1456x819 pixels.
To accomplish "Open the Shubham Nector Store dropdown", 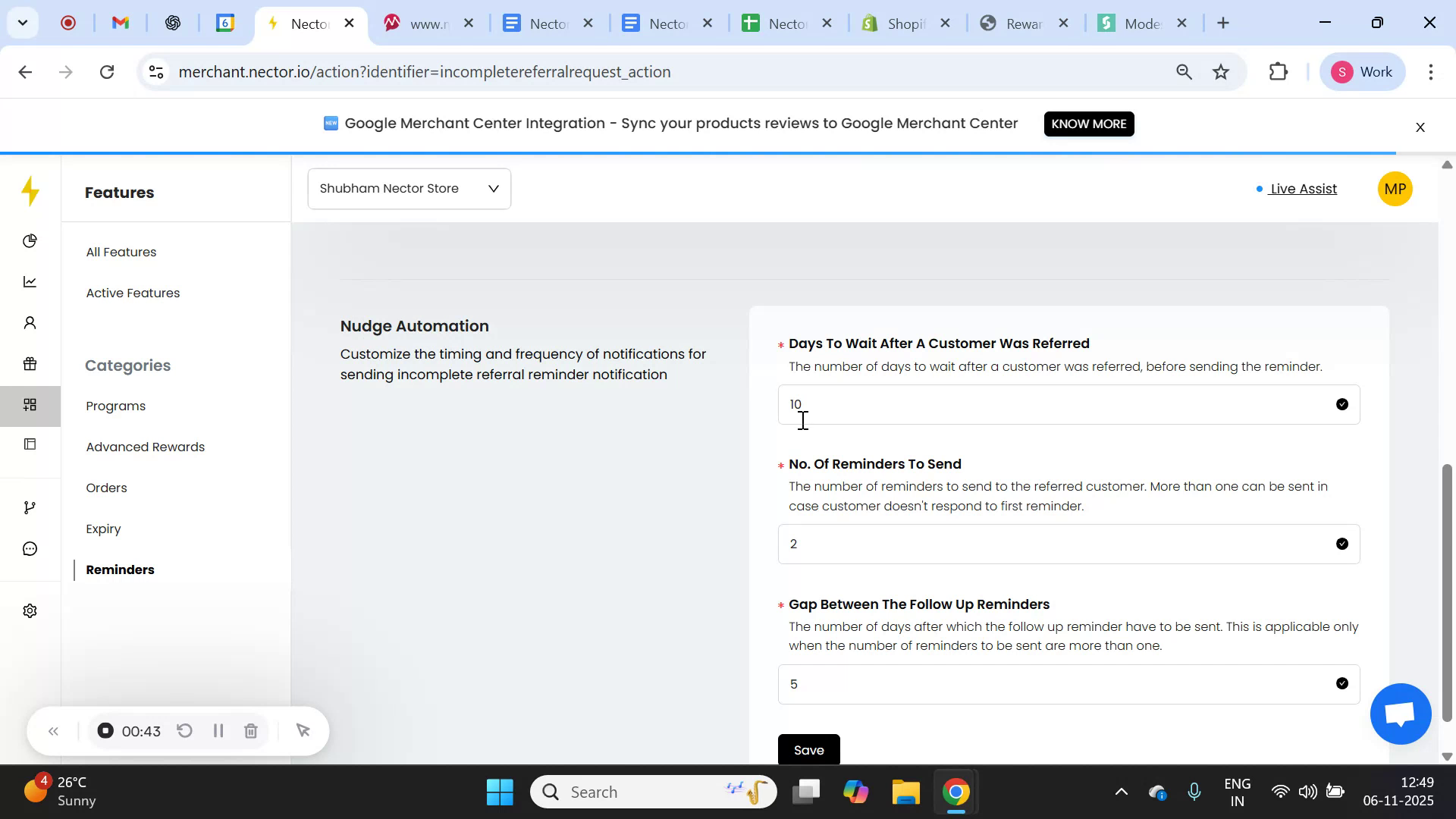I will (x=409, y=188).
